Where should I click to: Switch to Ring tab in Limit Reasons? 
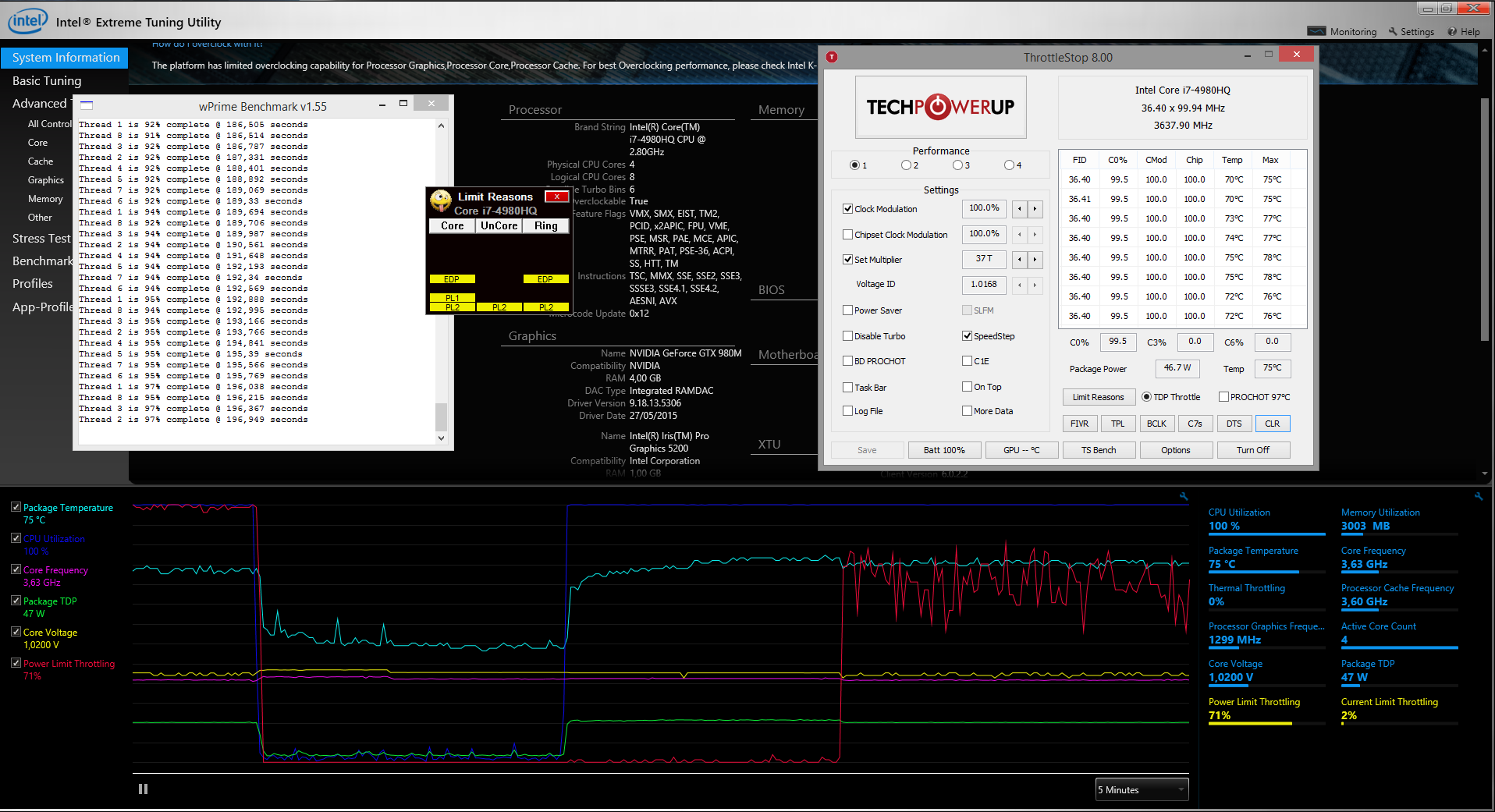(x=546, y=226)
